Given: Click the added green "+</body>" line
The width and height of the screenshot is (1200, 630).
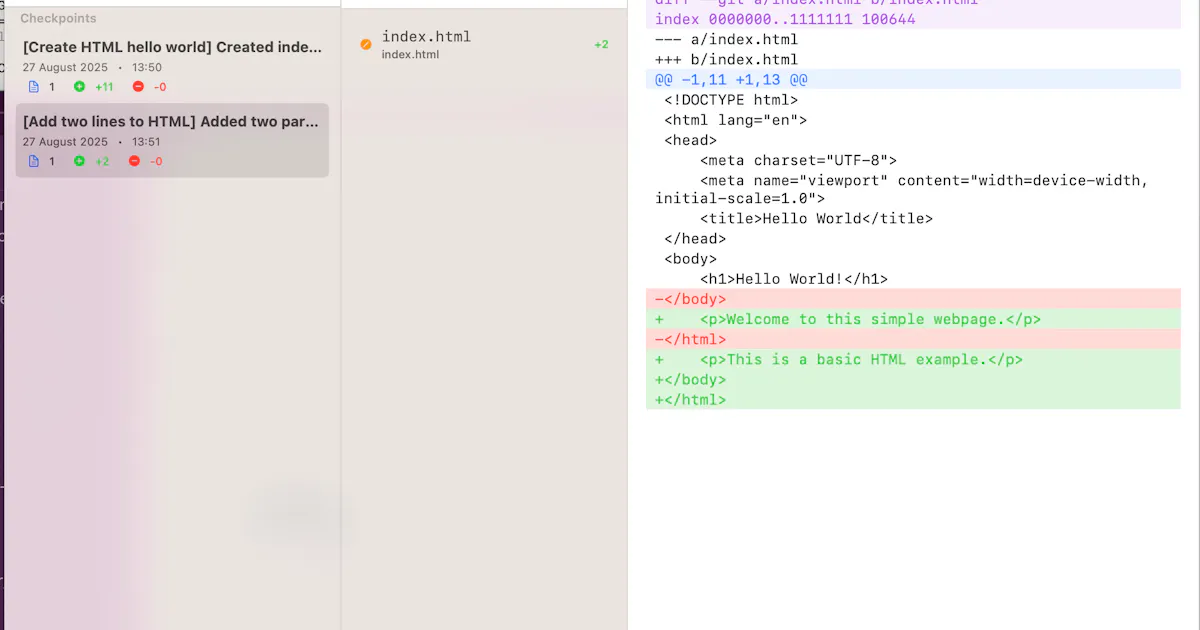Looking at the screenshot, I should click(913, 379).
